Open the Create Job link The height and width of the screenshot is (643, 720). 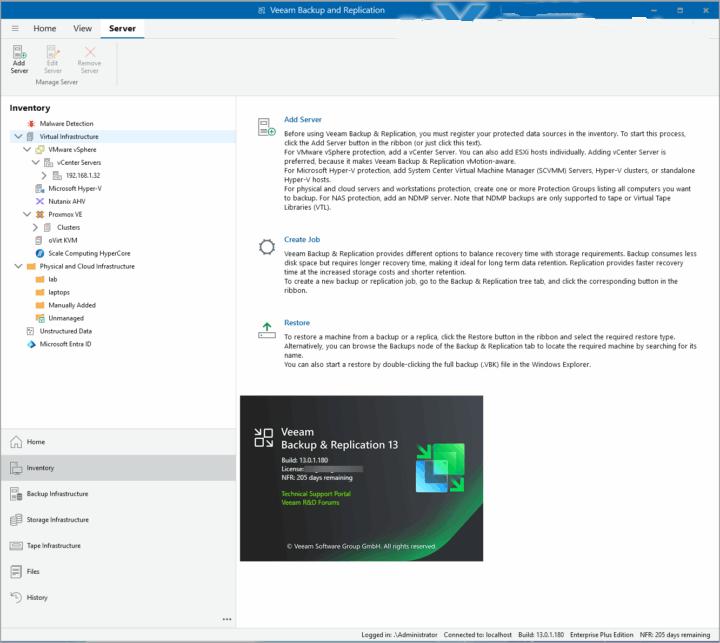click(302, 239)
